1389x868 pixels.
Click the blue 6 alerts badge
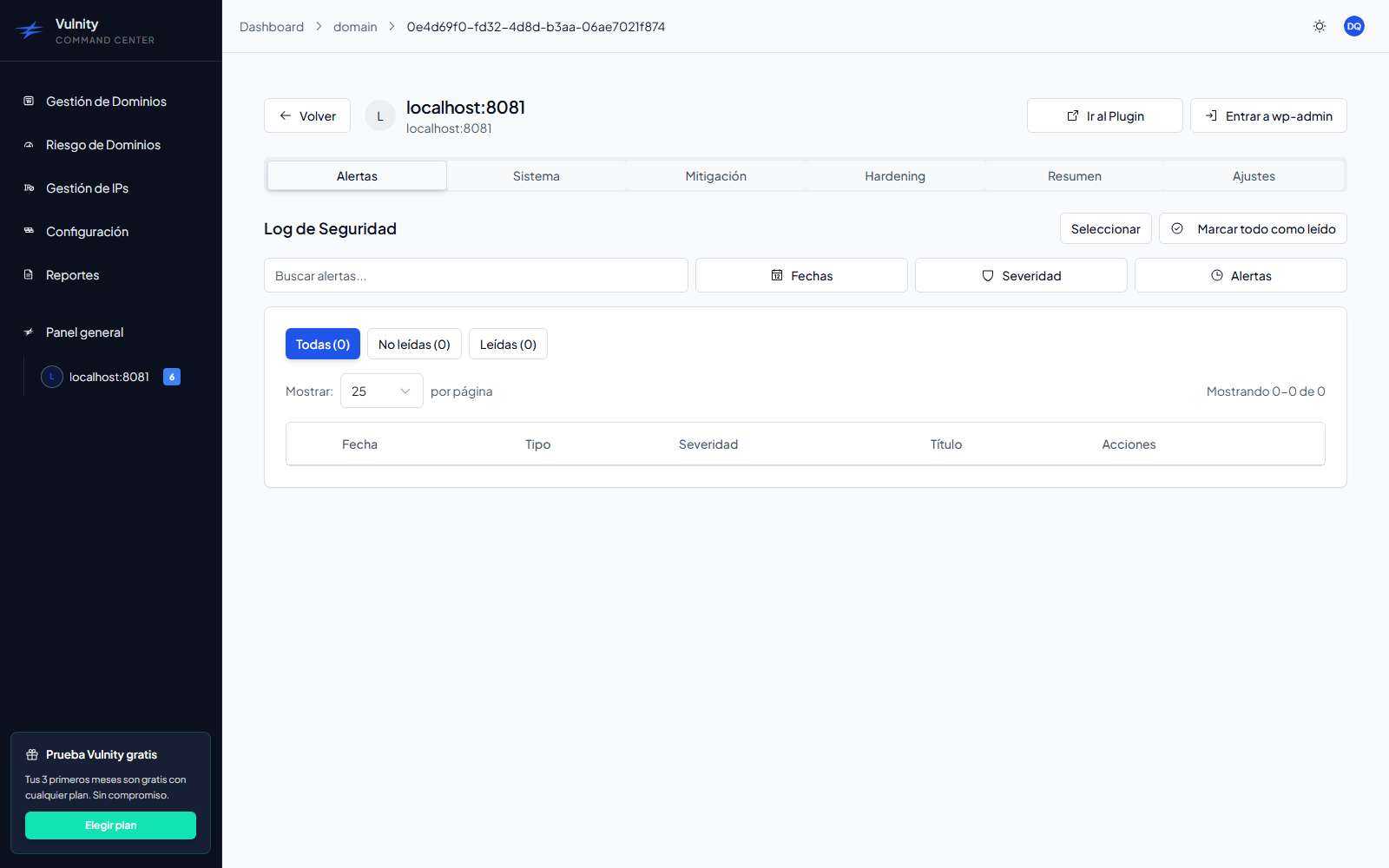click(x=172, y=377)
